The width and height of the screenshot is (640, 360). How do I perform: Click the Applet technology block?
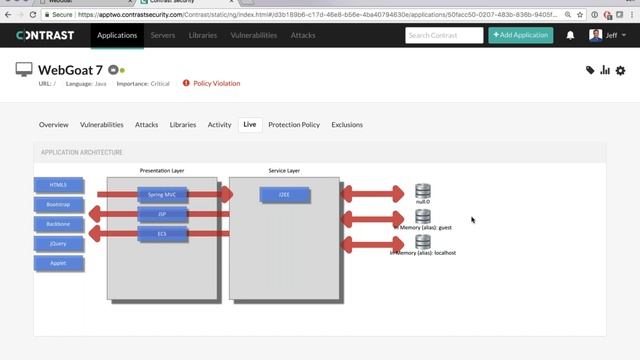tap(58, 263)
